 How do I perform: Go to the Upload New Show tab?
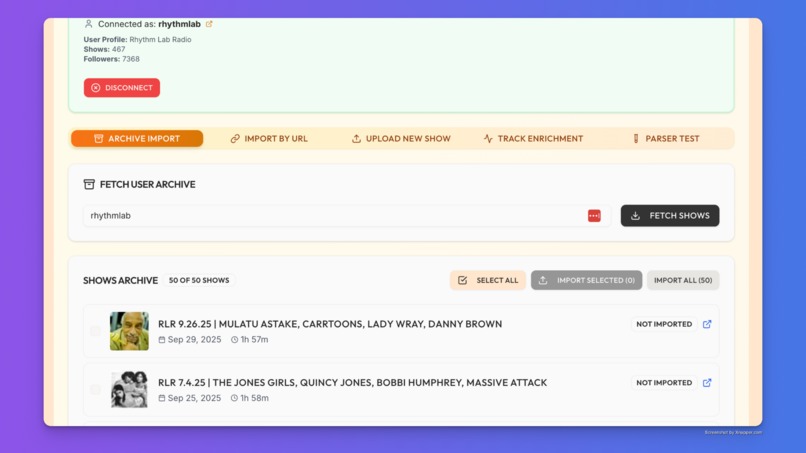[401, 139]
